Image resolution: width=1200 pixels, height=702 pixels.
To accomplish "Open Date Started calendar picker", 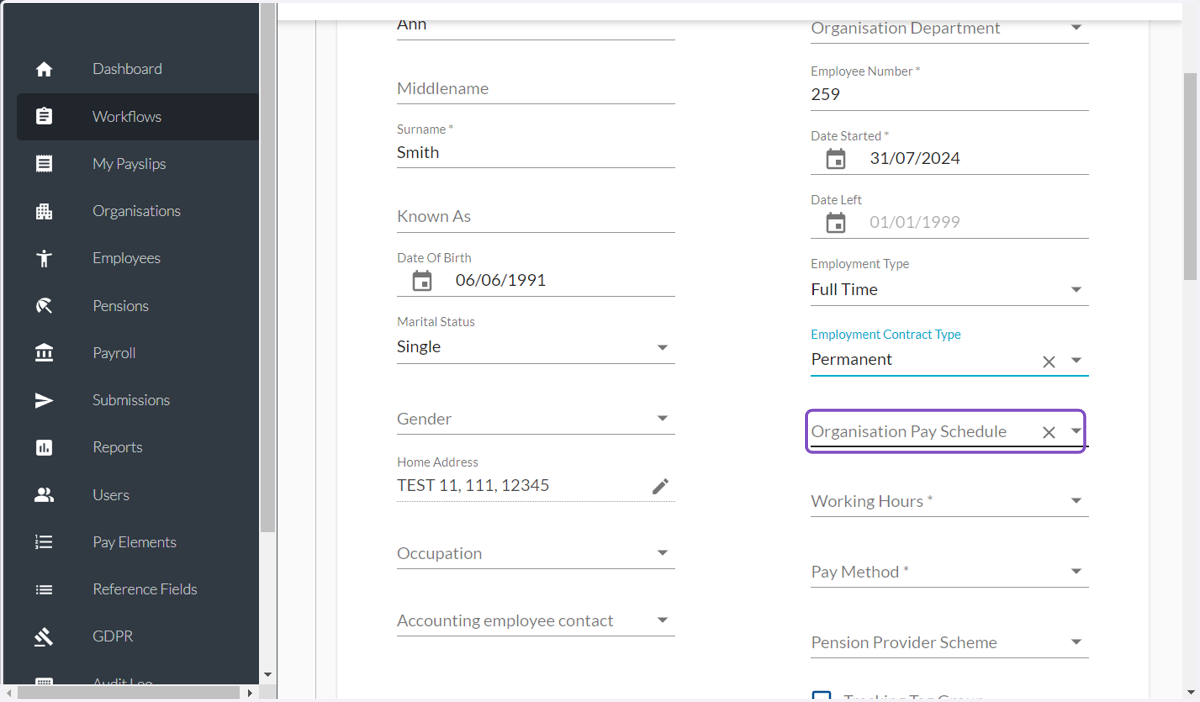I will (x=836, y=159).
